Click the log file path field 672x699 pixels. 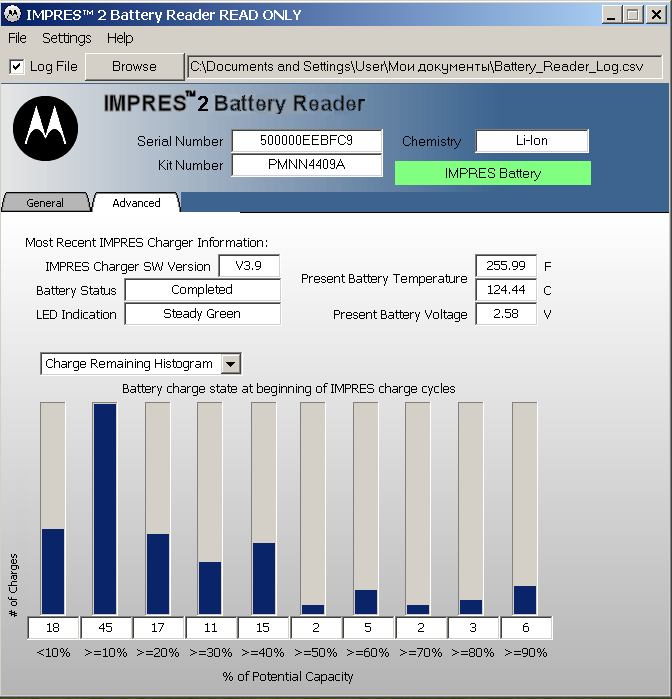[x=425, y=67]
